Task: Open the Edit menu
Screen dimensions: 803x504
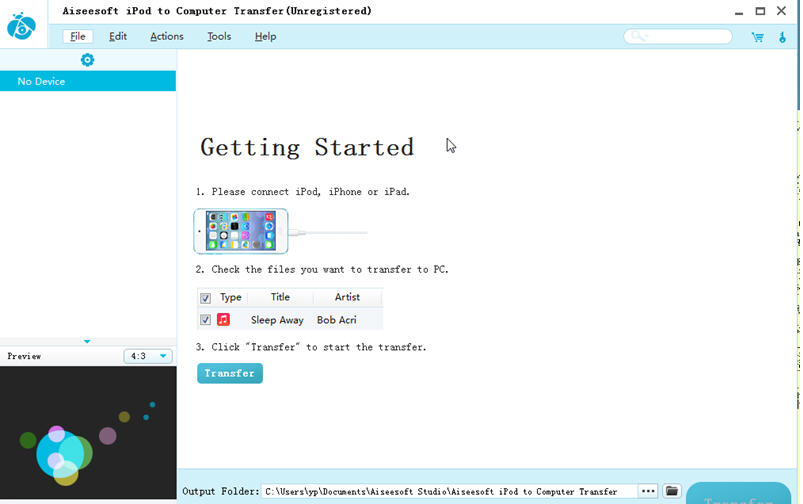Action: pyautogui.click(x=118, y=36)
